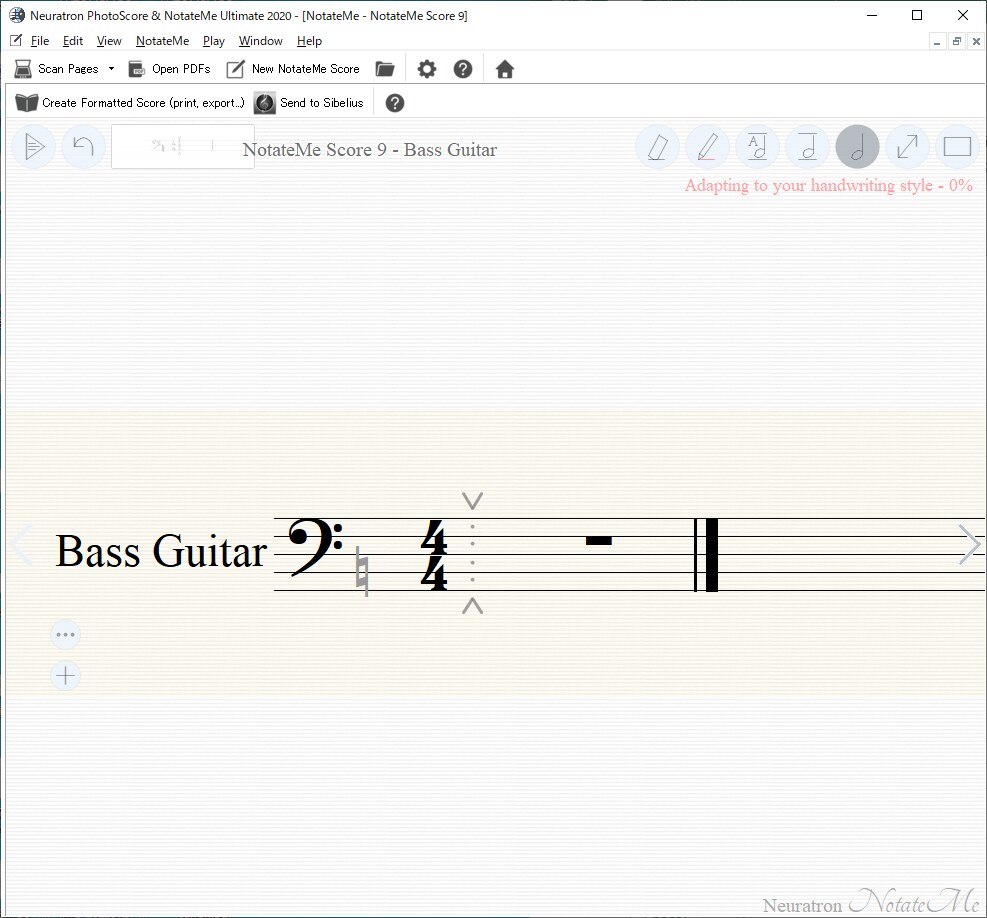The width and height of the screenshot is (987, 918).
Task: Click the down chevron above the staff
Action: 473,501
